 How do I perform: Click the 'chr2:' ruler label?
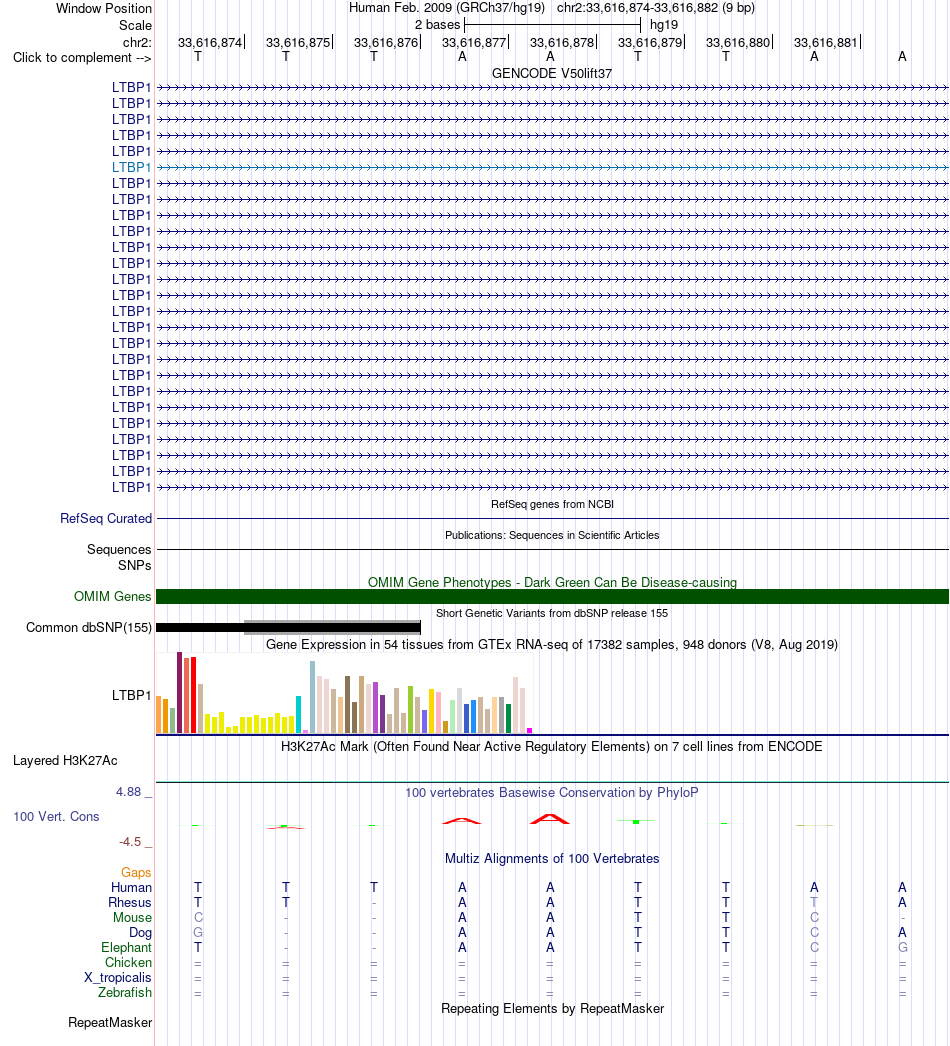pos(137,43)
